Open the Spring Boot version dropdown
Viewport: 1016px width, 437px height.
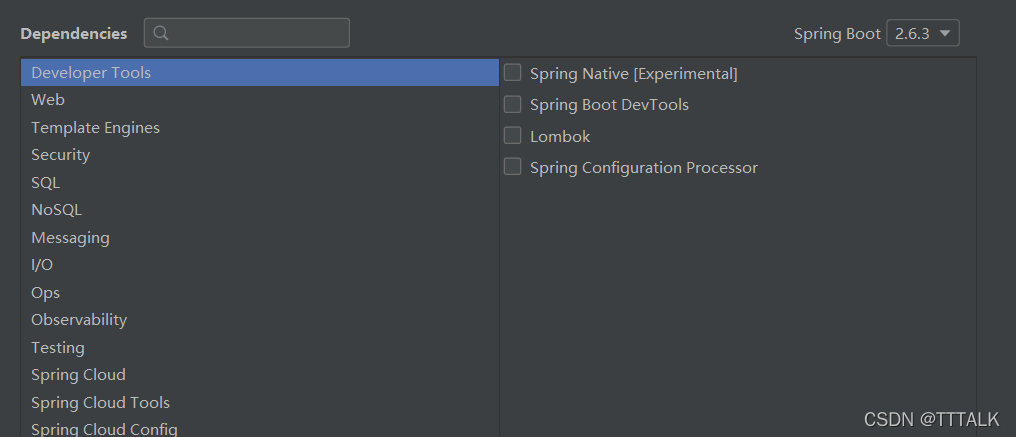(923, 33)
